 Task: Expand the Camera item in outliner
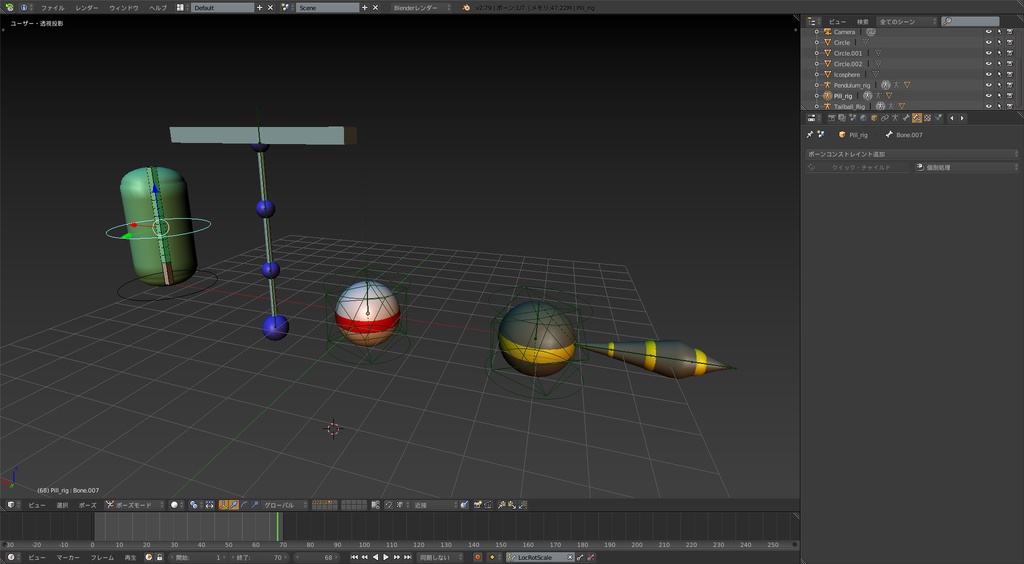816,32
